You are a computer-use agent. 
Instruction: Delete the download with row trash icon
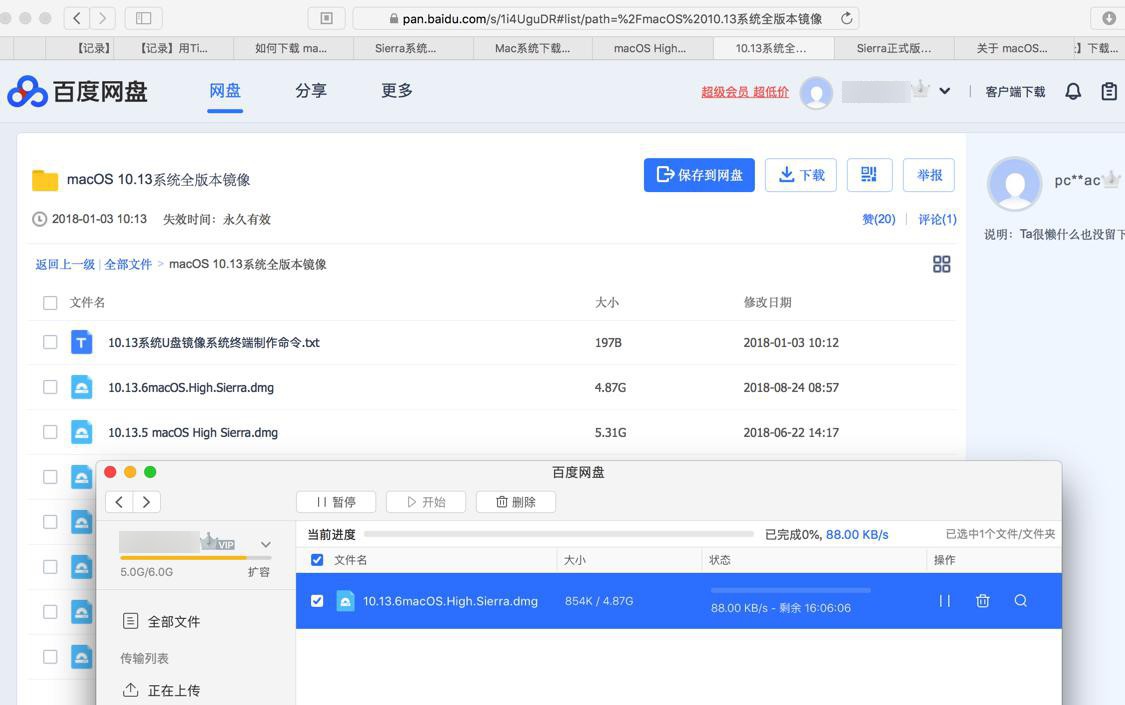[983, 601]
